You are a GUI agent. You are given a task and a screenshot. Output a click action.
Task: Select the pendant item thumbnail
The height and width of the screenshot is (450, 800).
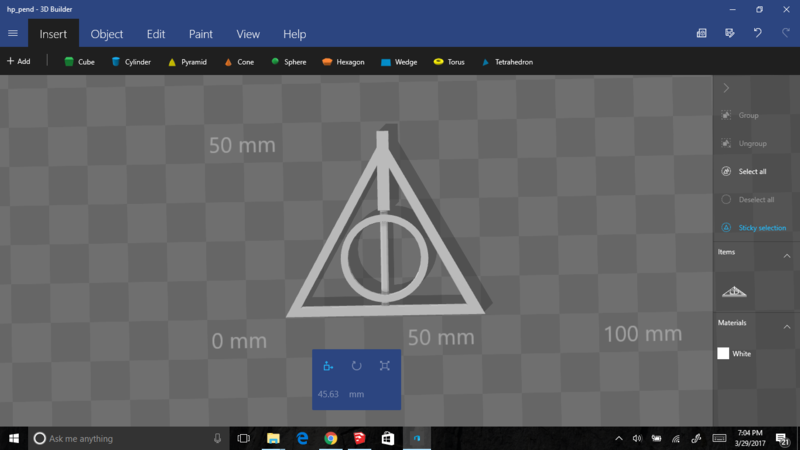[734, 292]
